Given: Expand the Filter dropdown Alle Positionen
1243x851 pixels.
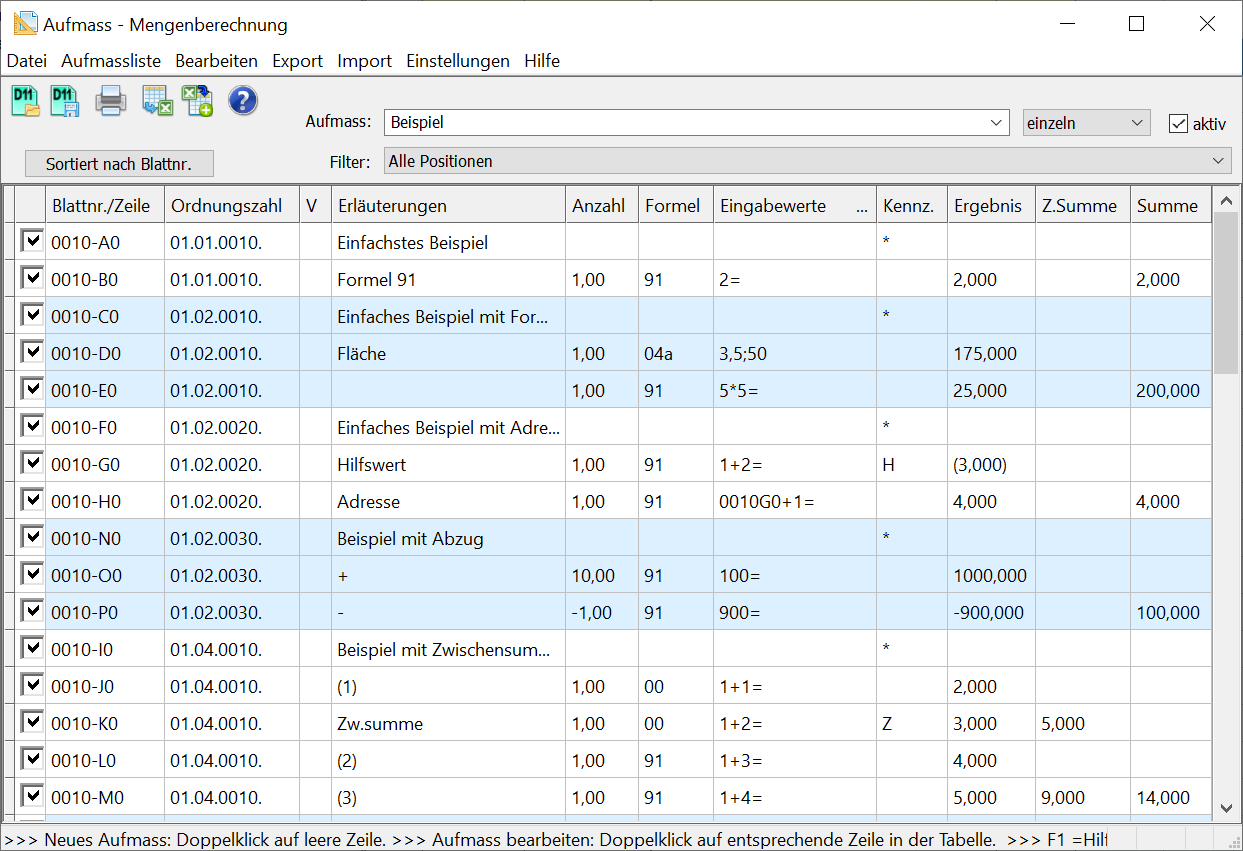Looking at the screenshot, I should click(x=807, y=161).
